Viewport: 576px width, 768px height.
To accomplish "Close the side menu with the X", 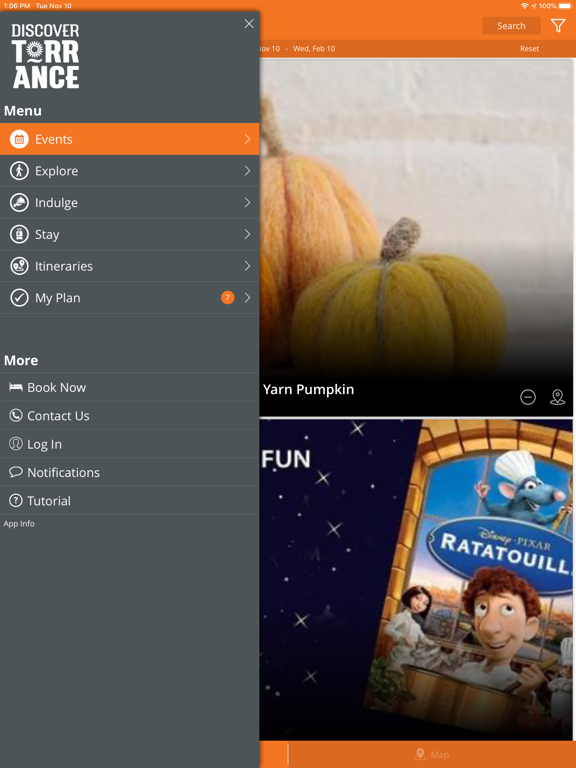I will (249, 24).
